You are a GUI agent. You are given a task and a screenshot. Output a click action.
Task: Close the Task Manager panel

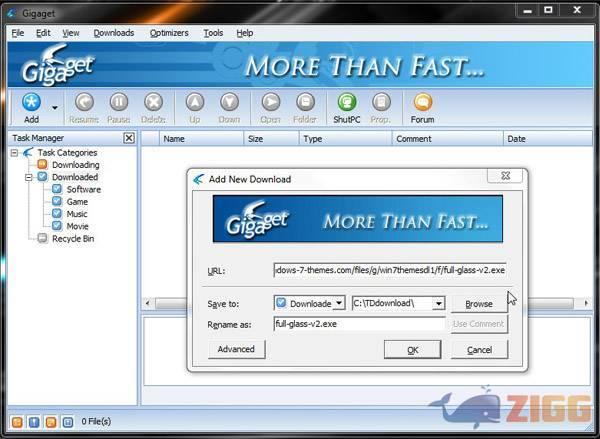[129, 138]
